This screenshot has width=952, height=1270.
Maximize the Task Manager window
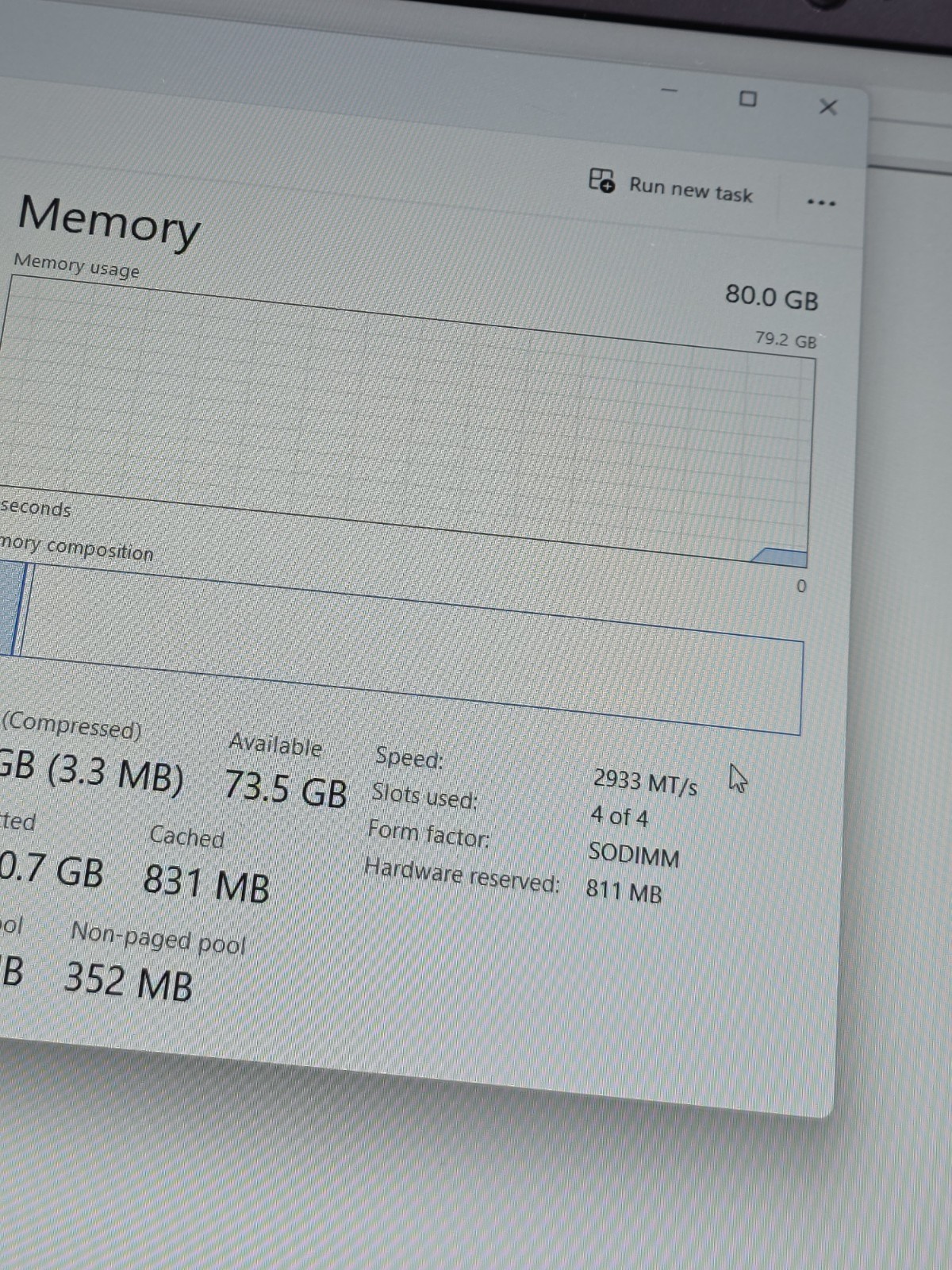[x=748, y=98]
